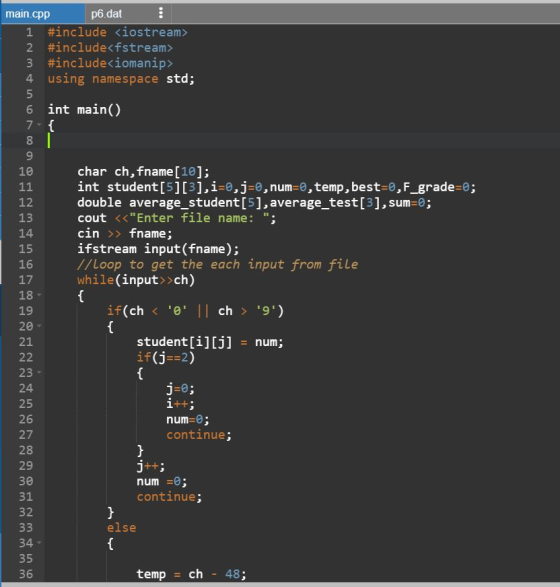
Task: Click line number 36 in the gutter
Action: [x=26, y=574]
